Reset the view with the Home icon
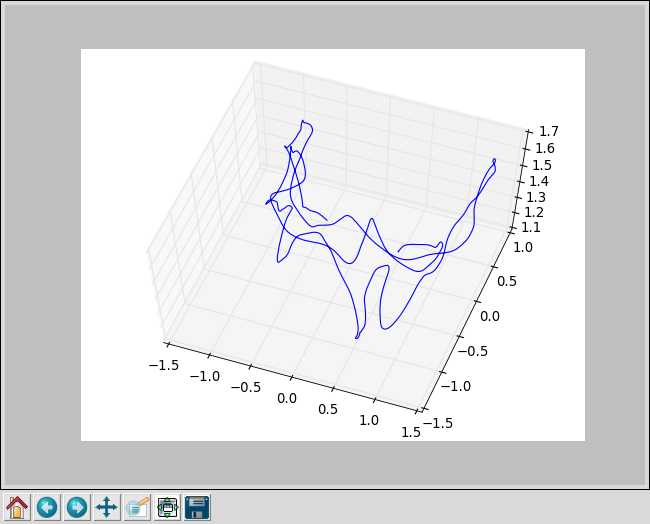Viewport: 650px width, 524px height. click(17, 507)
